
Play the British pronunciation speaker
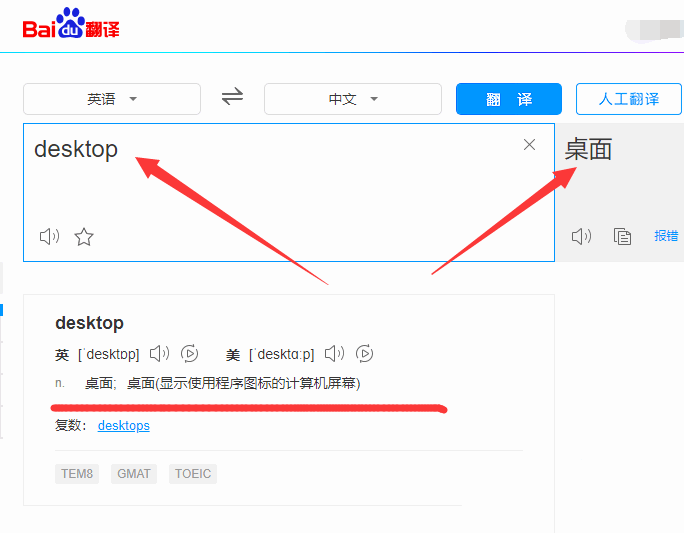[159, 353]
